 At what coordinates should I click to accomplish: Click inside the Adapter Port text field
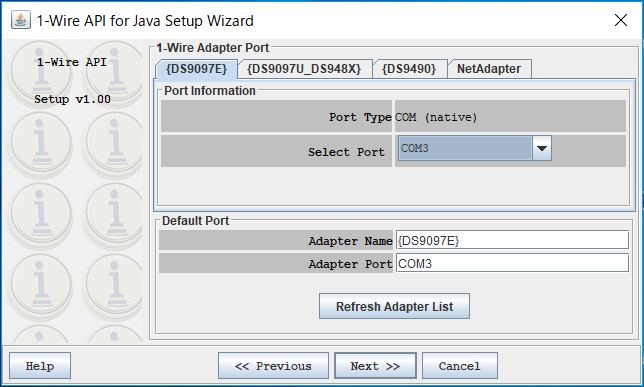512,263
